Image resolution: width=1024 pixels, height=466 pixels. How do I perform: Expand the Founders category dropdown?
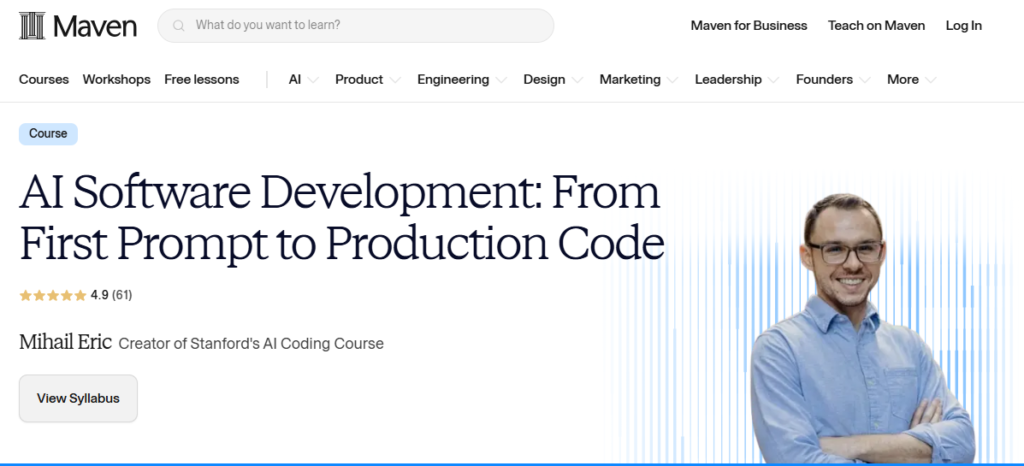coord(833,80)
